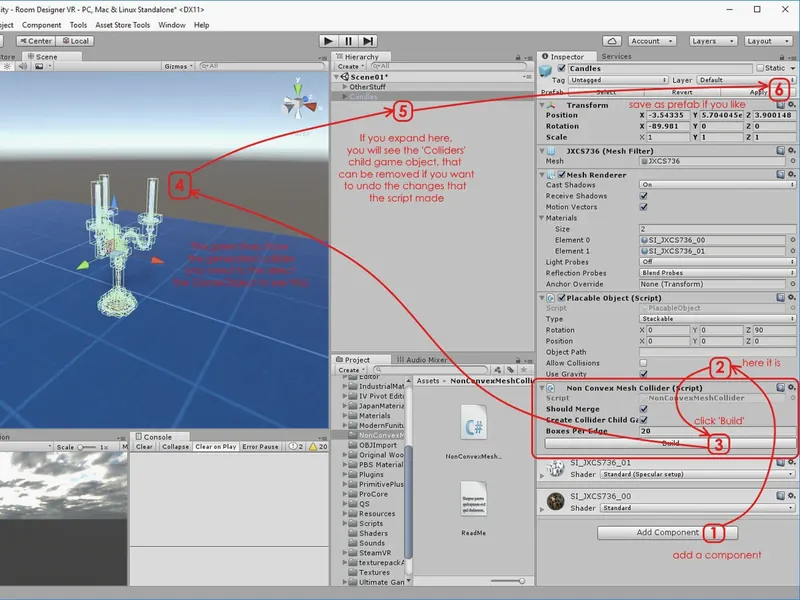Open Placable Object script gear menu

(x=791, y=297)
